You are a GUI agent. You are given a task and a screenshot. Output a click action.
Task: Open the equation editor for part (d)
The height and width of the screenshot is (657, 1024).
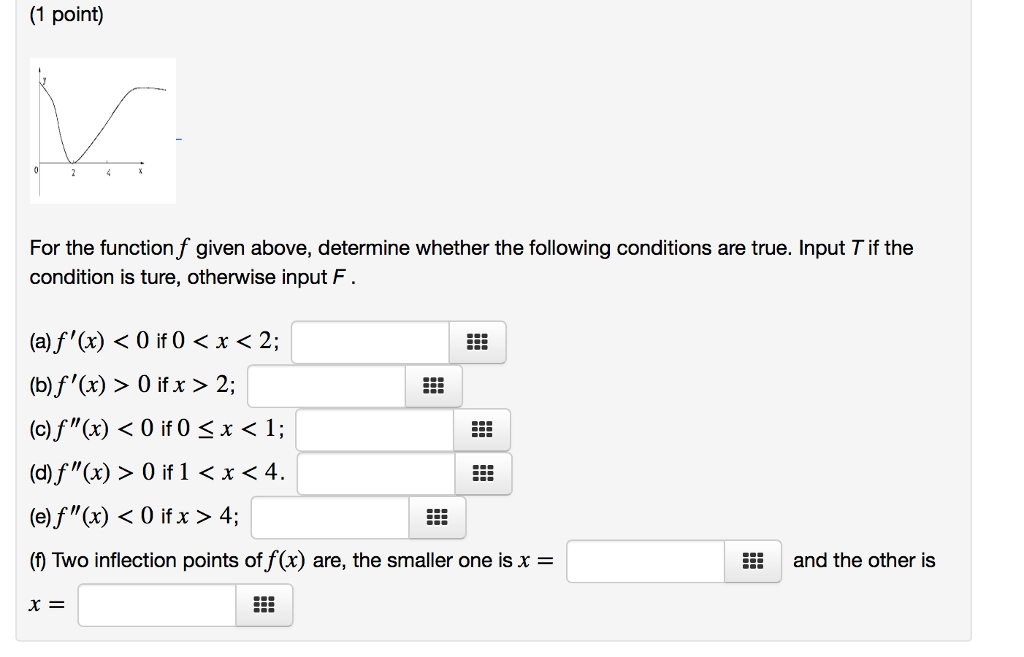(483, 473)
